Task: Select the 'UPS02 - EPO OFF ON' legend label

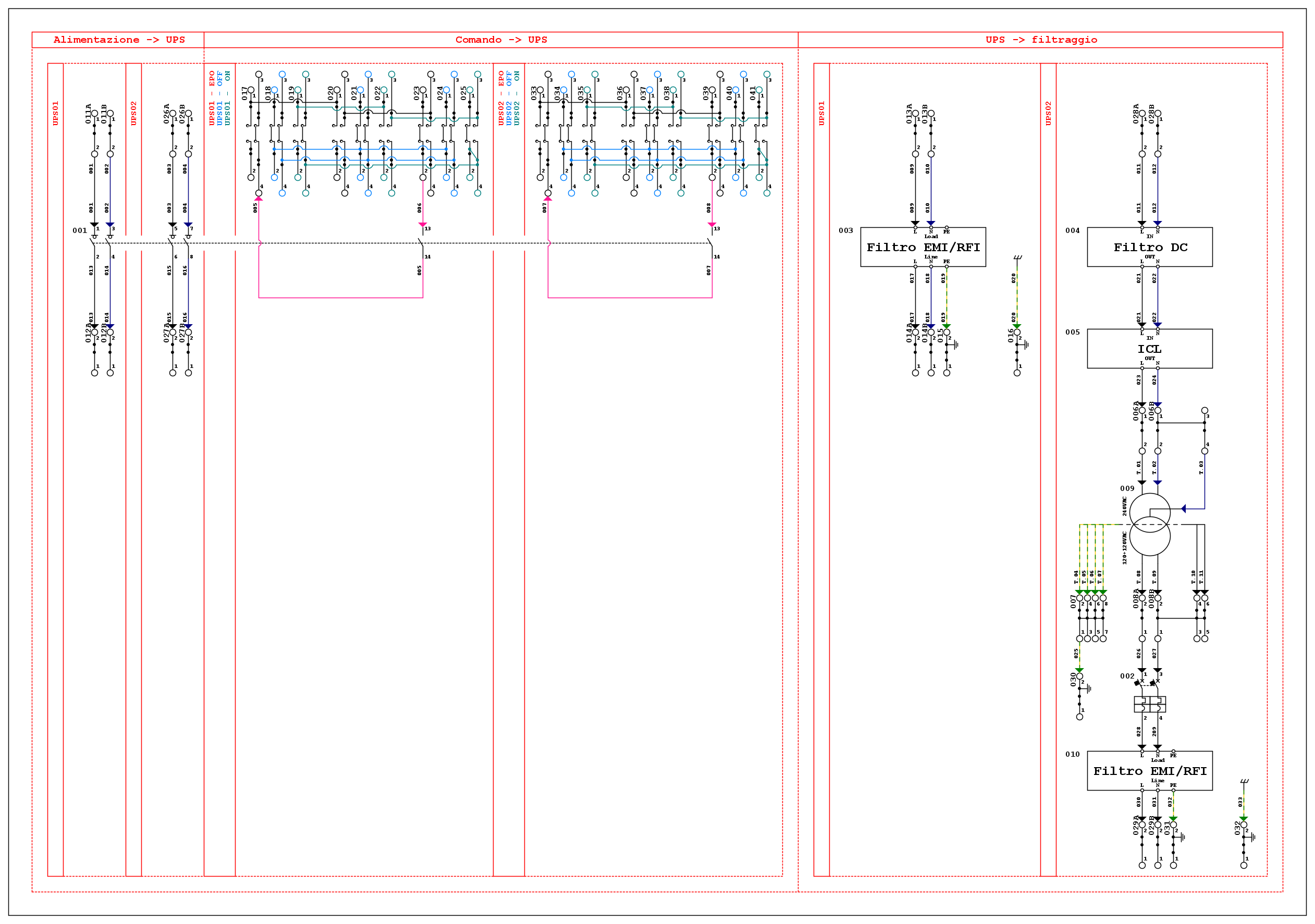Action: tap(509, 98)
